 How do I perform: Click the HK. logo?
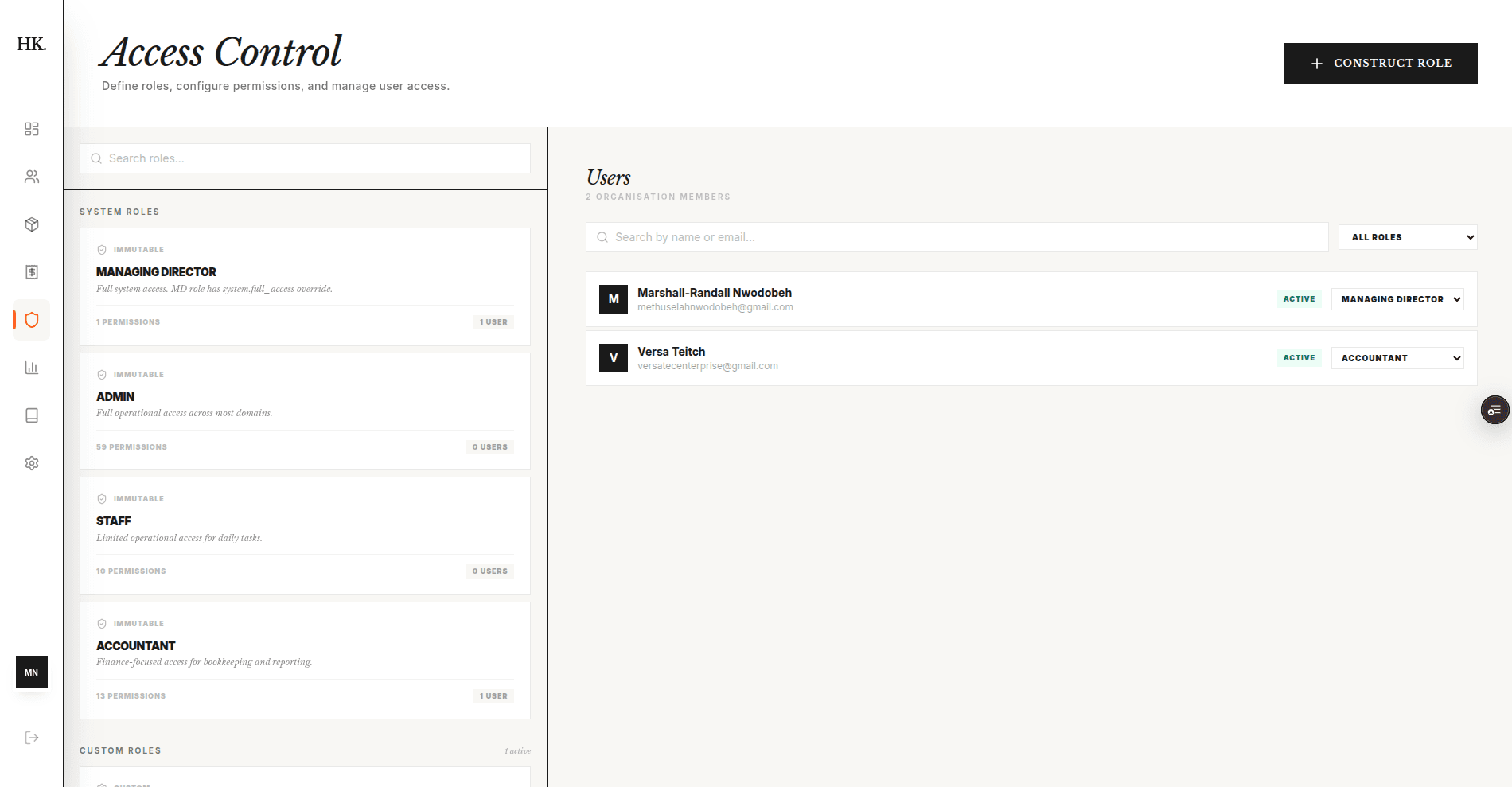click(32, 44)
